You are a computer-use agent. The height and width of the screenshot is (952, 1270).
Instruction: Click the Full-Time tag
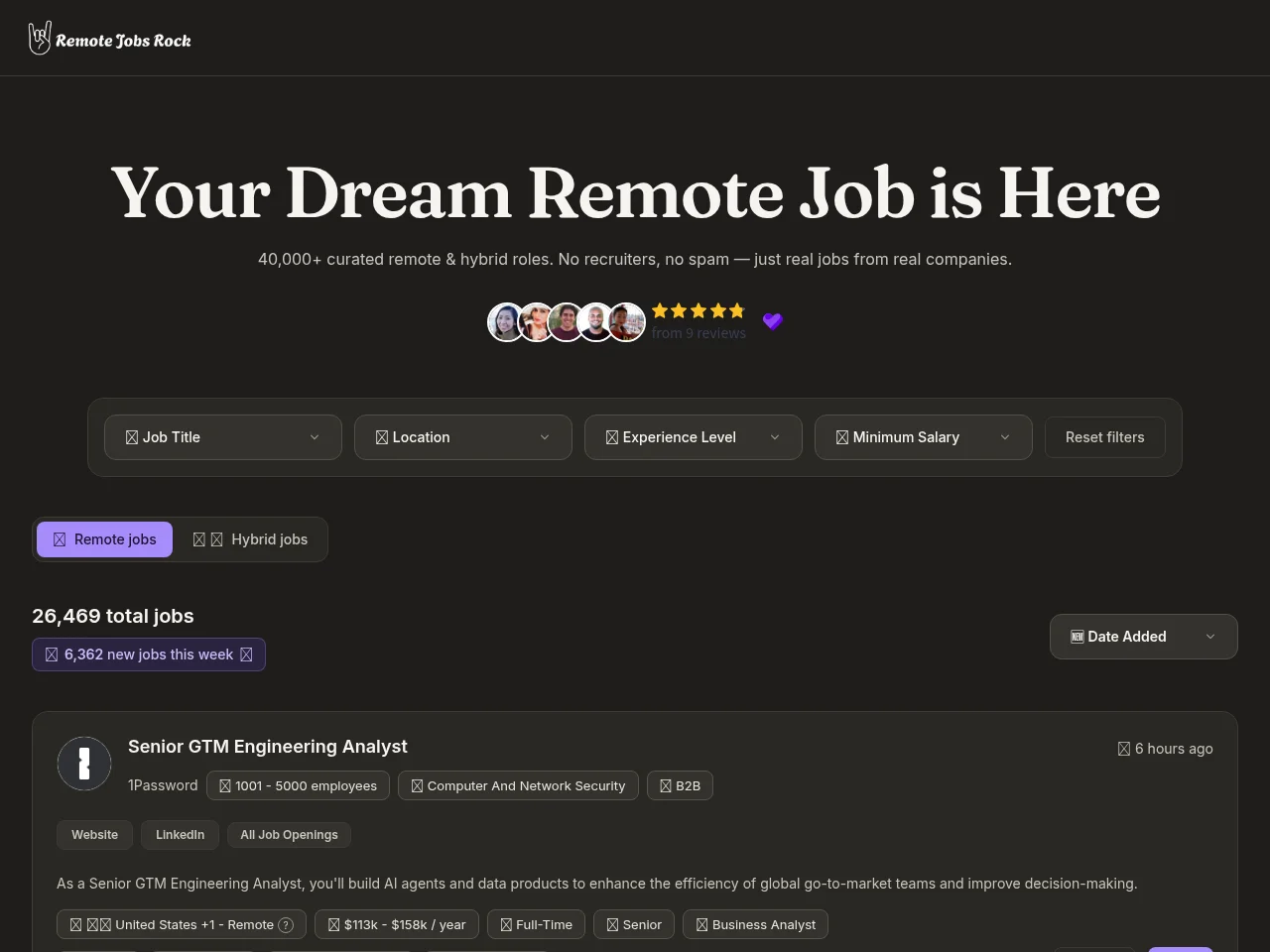pos(536,925)
